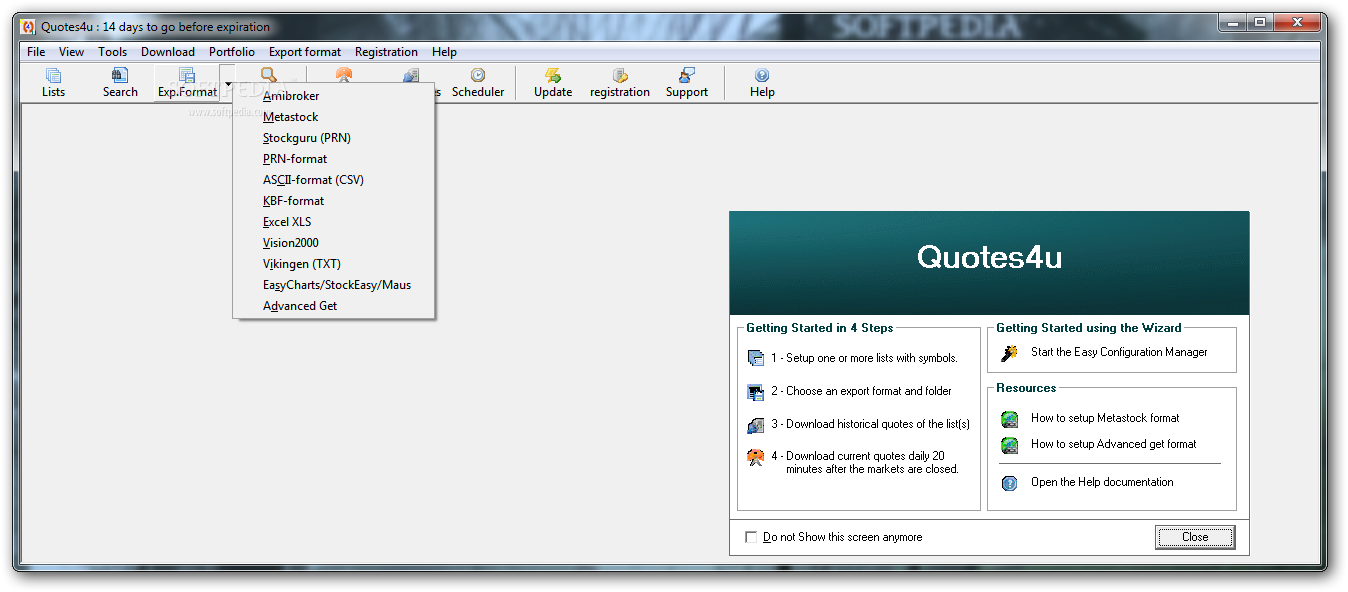
Task: Click the Support toolbar icon
Action: (x=687, y=83)
